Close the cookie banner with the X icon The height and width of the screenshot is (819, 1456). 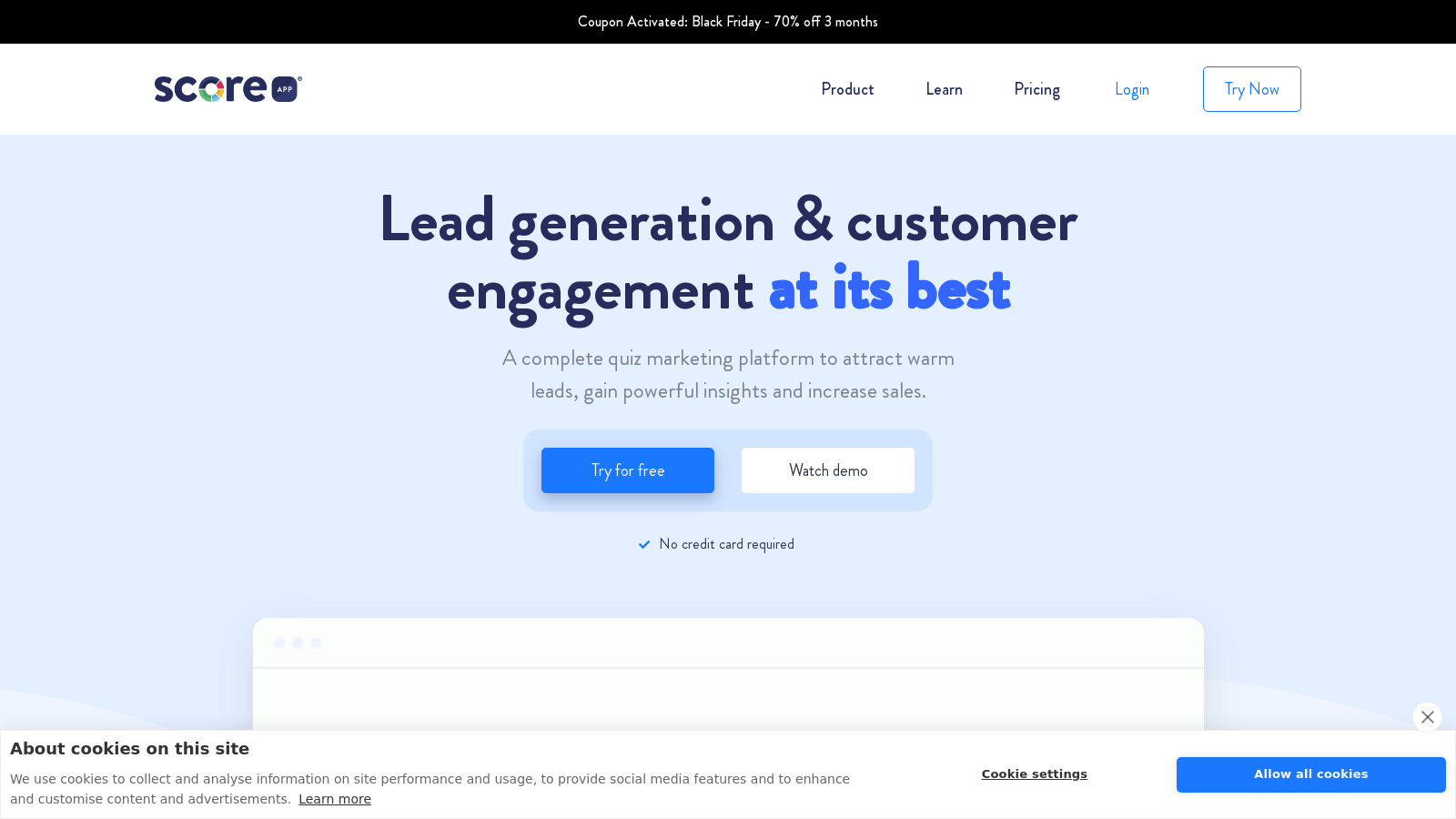tap(1427, 717)
